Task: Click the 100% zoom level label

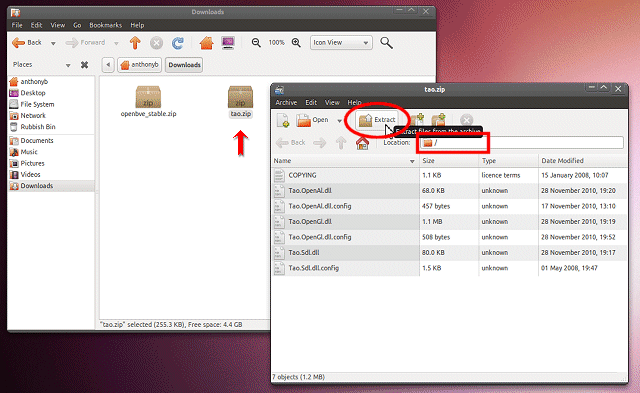Action: [276, 42]
